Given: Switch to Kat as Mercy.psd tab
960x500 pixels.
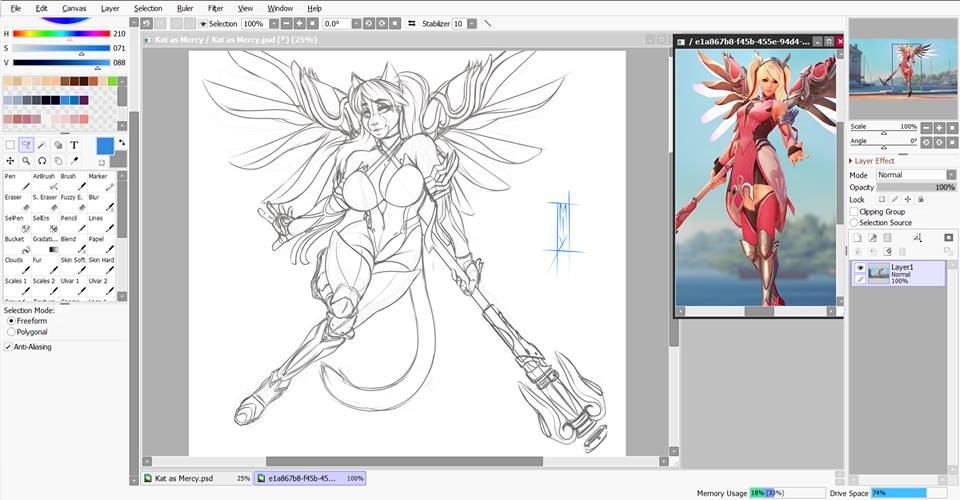Looking at the screenshot, I should pyautogui.click(x=183, y=478).
